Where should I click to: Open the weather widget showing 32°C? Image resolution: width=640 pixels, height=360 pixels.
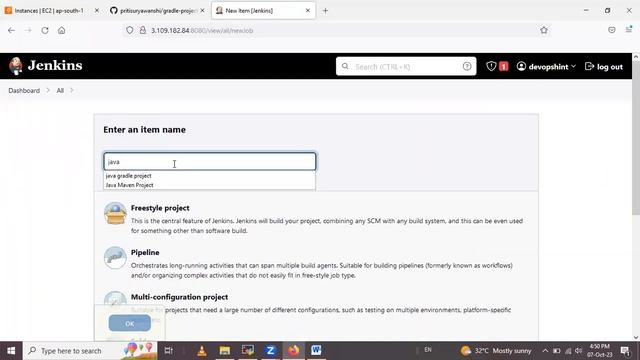click(x=496, y=351)
